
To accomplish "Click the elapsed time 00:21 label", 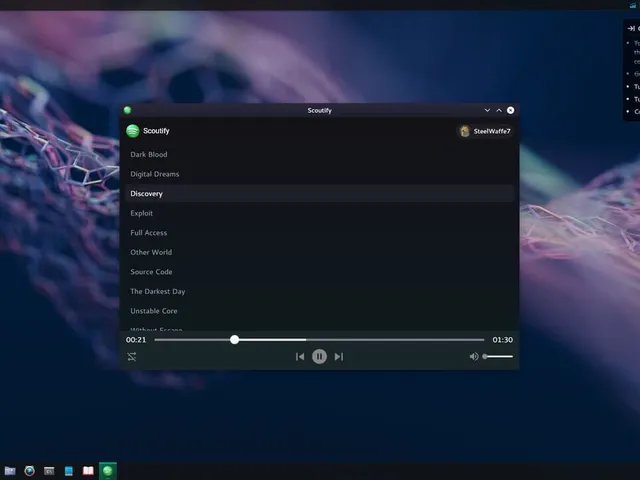I will (136, 340).
